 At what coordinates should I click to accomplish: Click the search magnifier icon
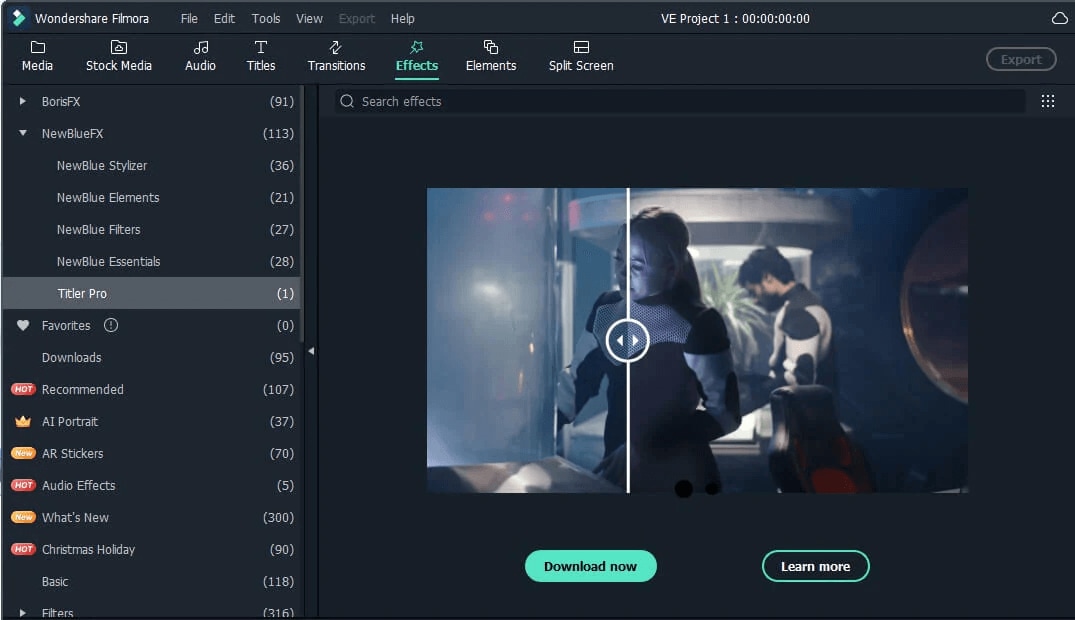pos(347,102)
